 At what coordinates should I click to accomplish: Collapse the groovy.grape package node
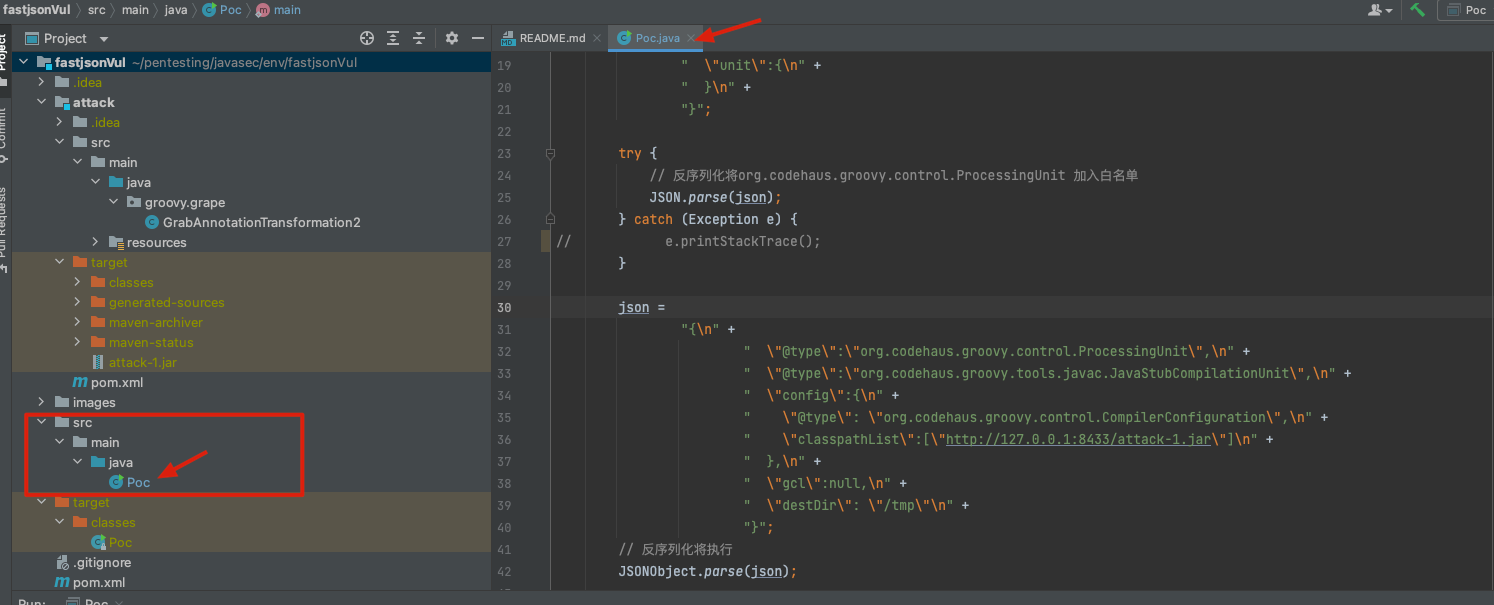113,202
